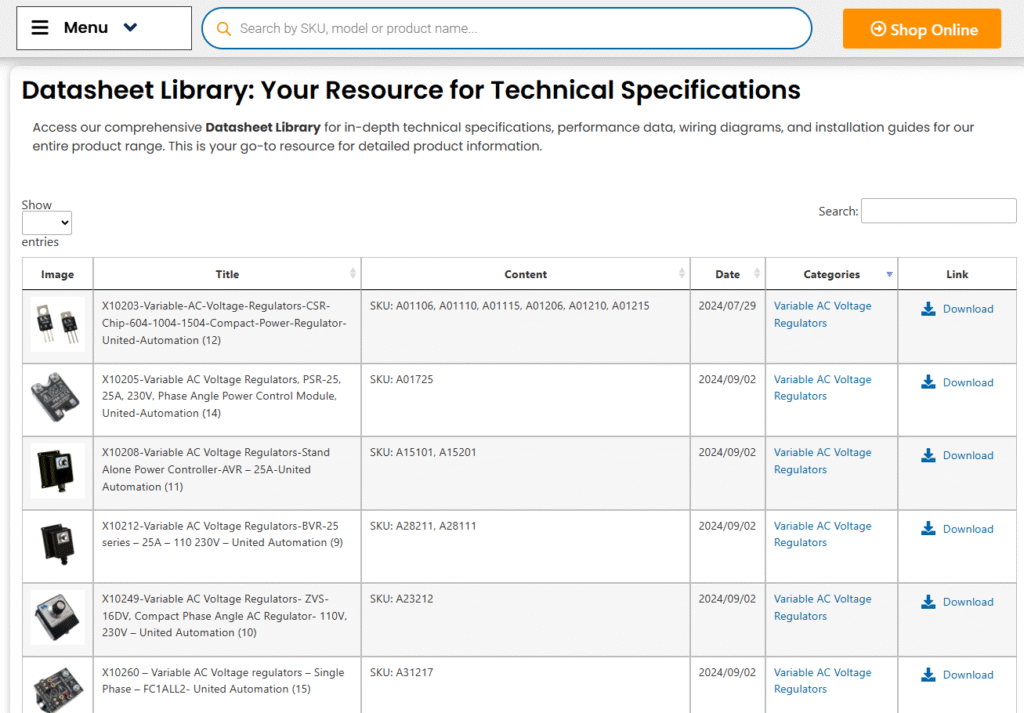The height and width of the screenshot is (713, 1024).
Task: Select the X10203 CSR chip product thumbnail
Action: (x=57, y=323)
